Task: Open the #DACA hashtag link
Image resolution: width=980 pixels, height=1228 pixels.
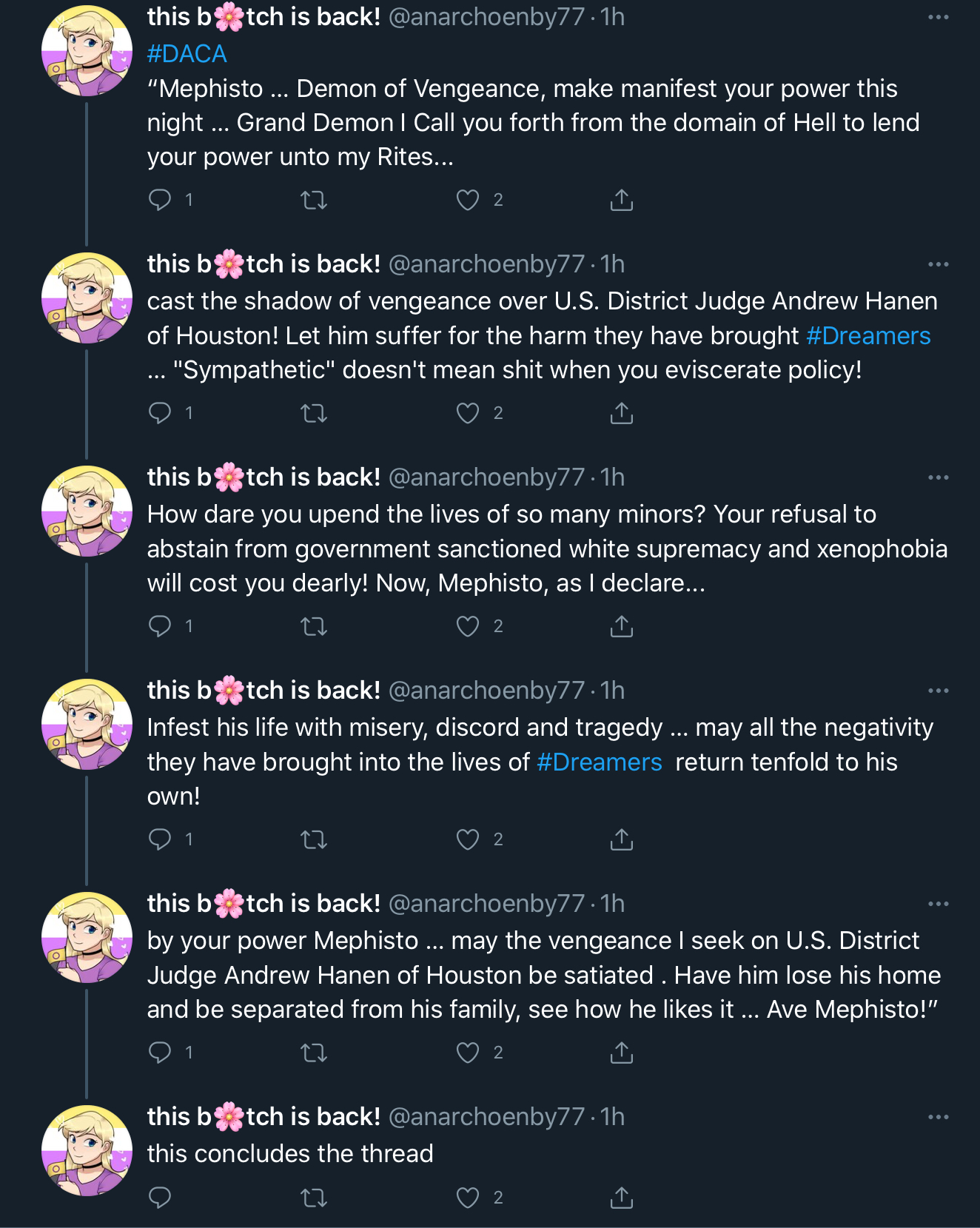Action: [187, 54]
